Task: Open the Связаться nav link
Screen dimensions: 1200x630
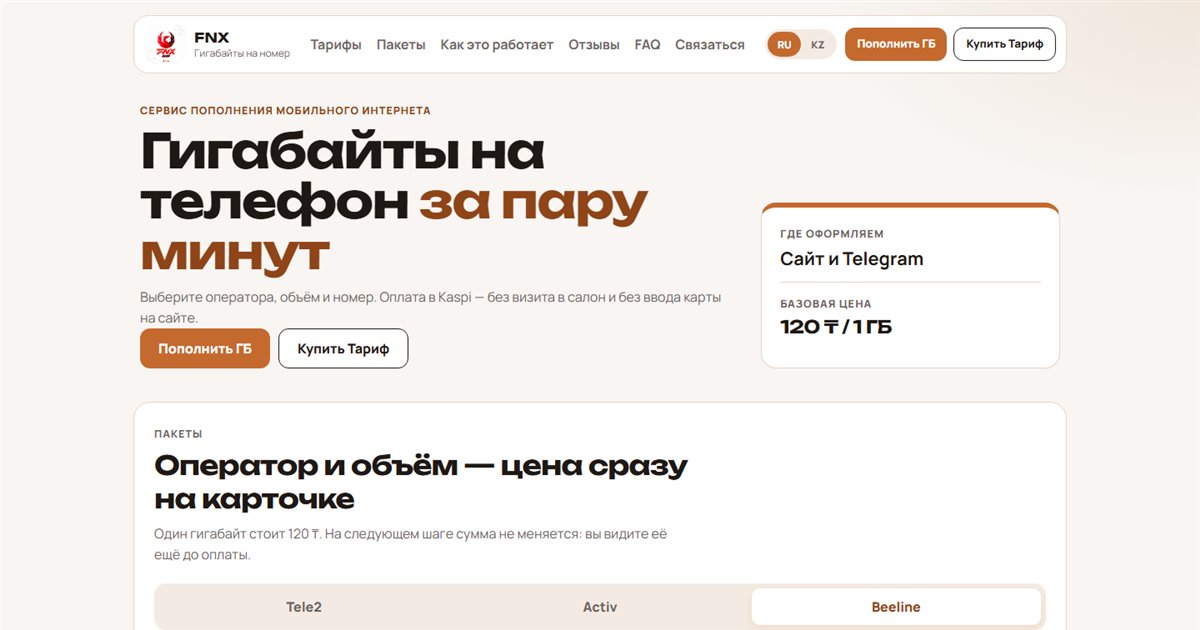Action: 710,45
